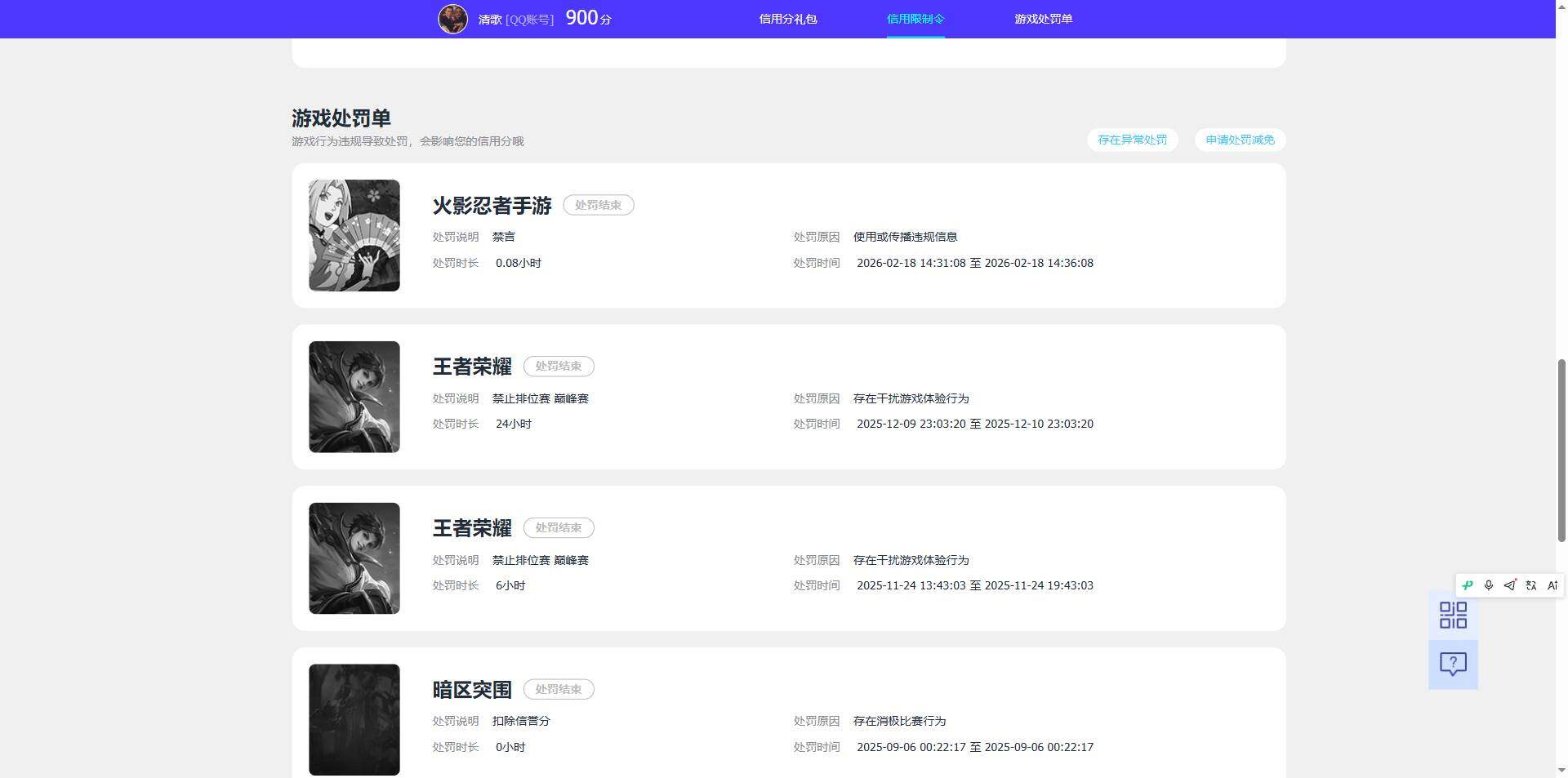
Task: Click the 存在异常处罚 button
Action: tap(1133, 140)
